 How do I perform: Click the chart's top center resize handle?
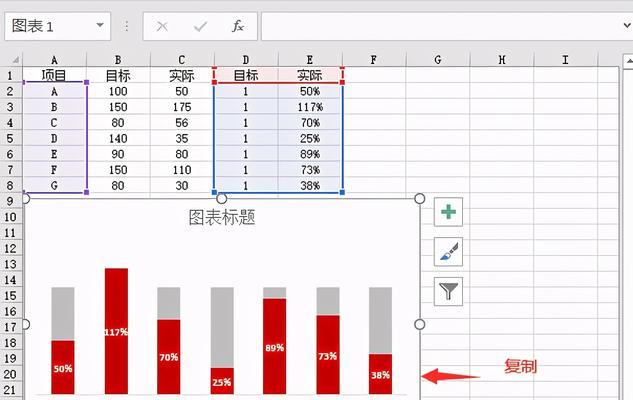coord(222,199)
